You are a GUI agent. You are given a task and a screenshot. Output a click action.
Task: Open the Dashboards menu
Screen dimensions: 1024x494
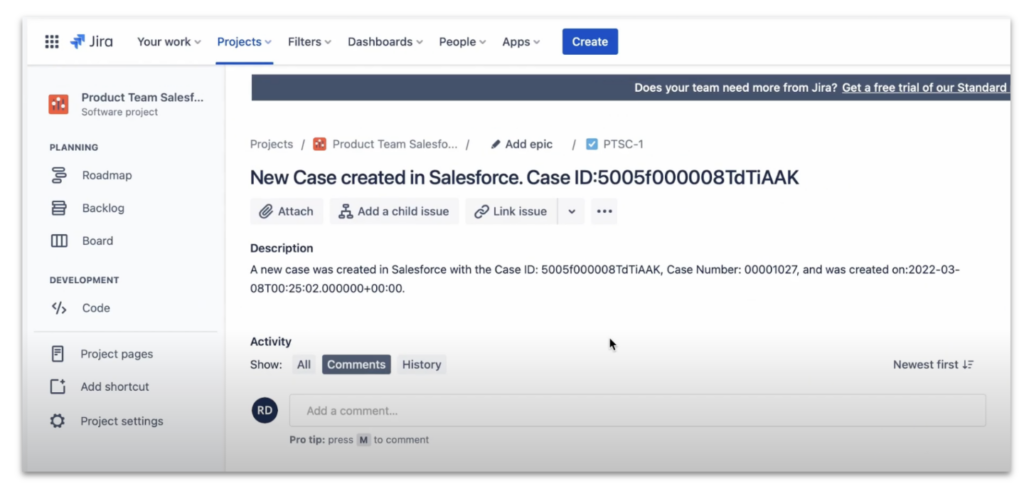coord(384,42)
